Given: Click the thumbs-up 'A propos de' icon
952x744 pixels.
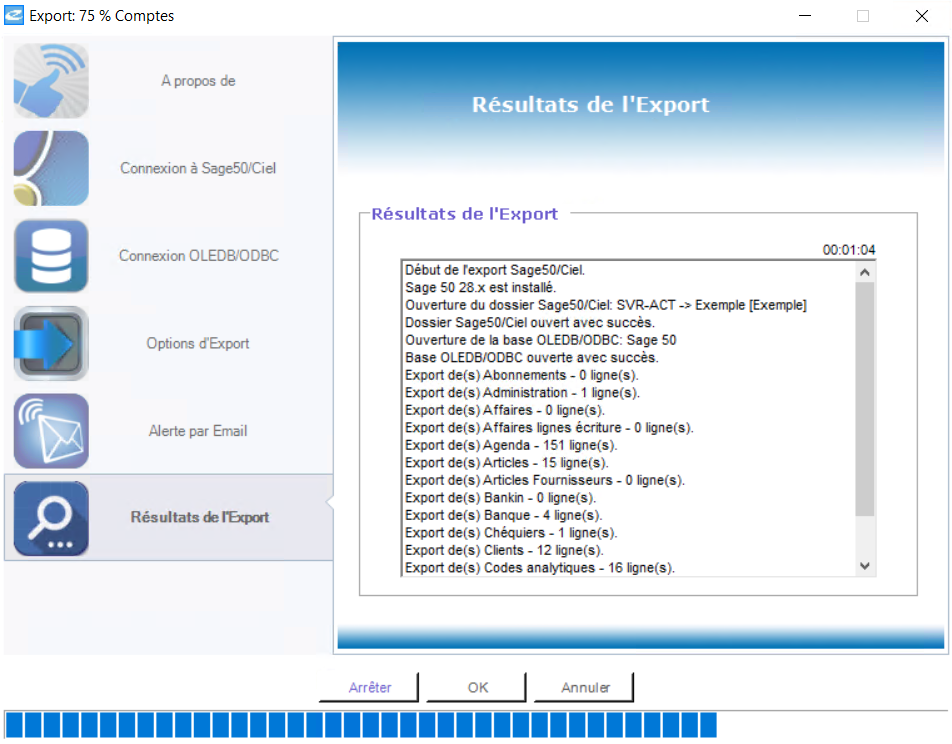Looking at the screenshot, I should click(51, 81).
